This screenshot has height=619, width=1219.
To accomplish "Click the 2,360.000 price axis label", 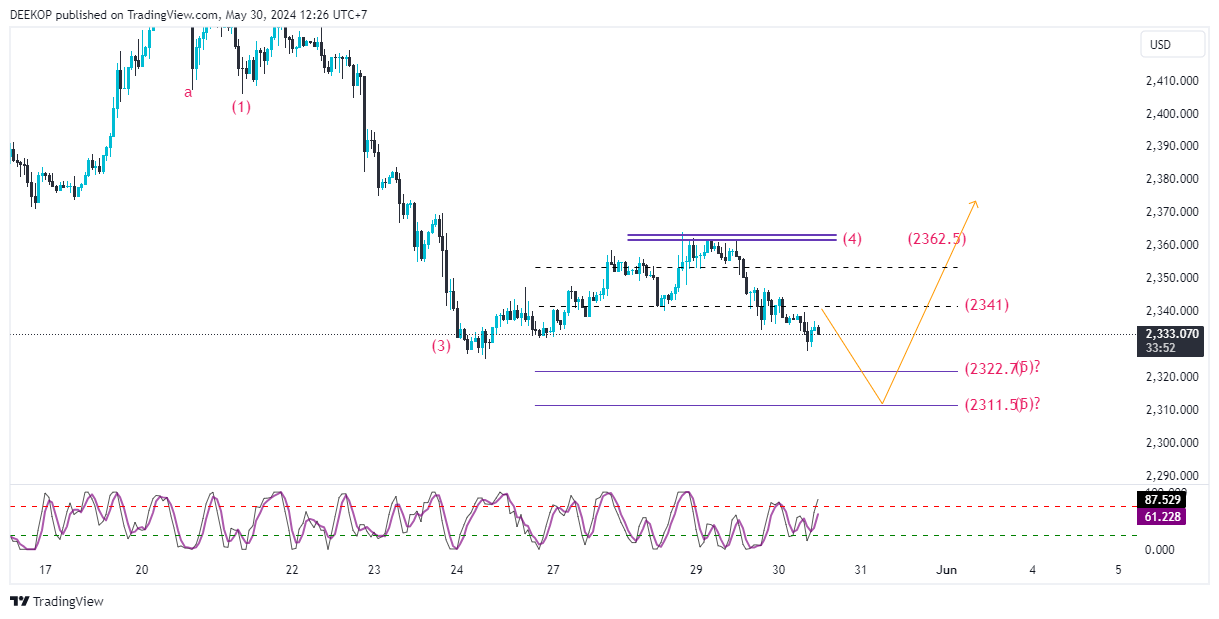I will pos(1171,245).
